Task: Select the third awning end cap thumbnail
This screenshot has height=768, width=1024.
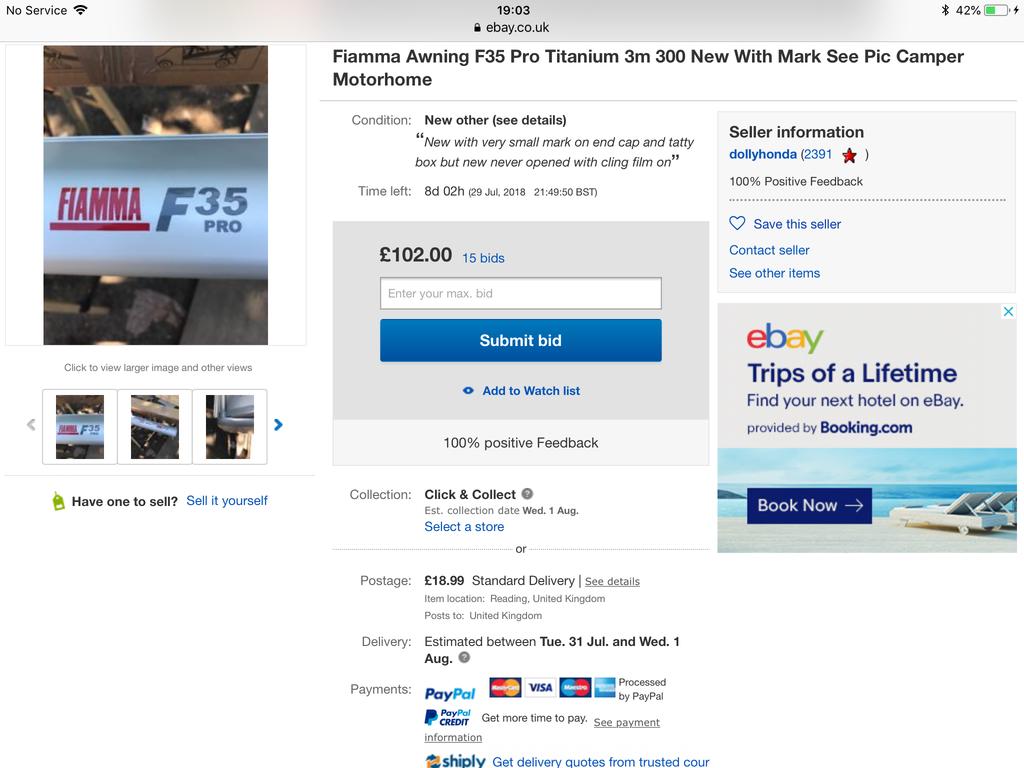Action: click(230, 426)
